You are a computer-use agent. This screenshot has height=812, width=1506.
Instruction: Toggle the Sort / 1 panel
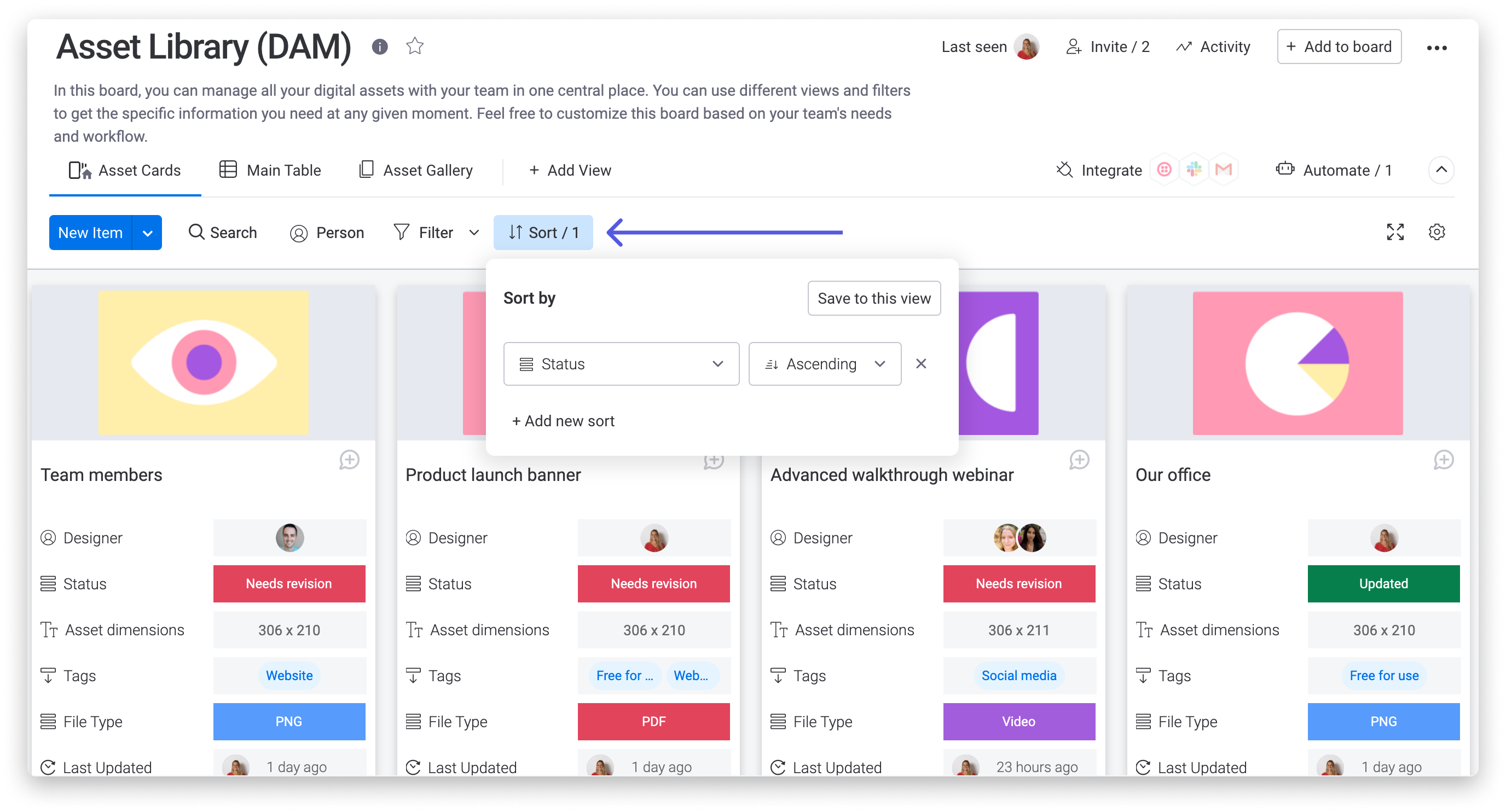click(x=543, y=233)
